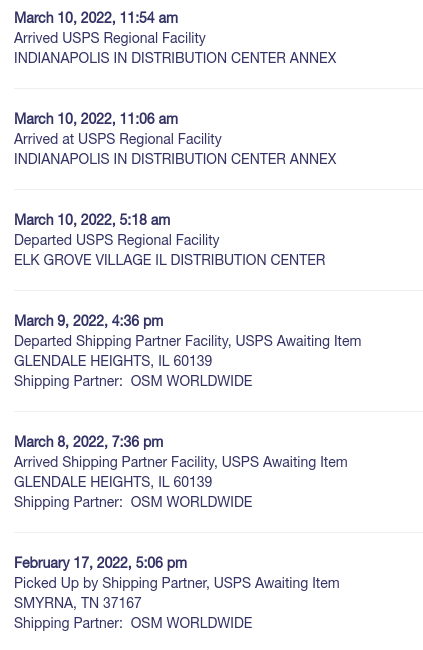Click the February 17, 2022, 5:06 pm timestamp
The width and height of the screenshot is (423, 650).
[100, 563]
